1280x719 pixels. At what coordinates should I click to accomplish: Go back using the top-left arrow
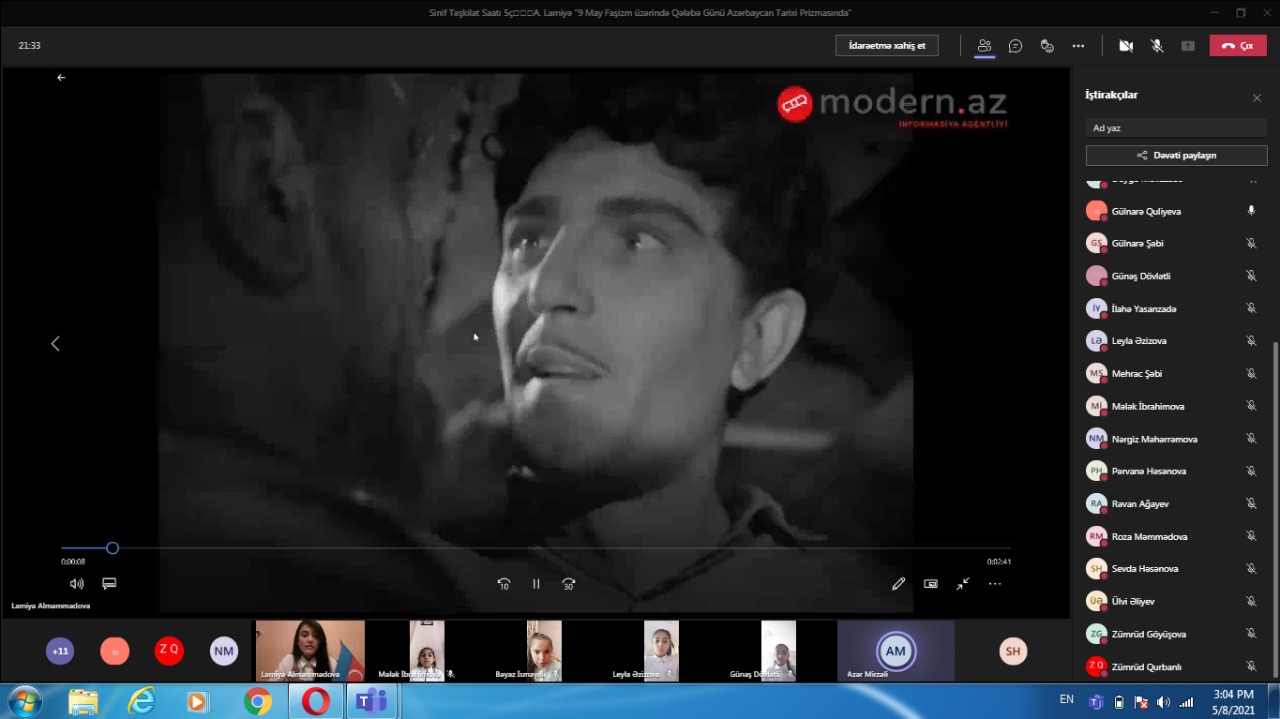pyautogui.click(x=61, y=77)
